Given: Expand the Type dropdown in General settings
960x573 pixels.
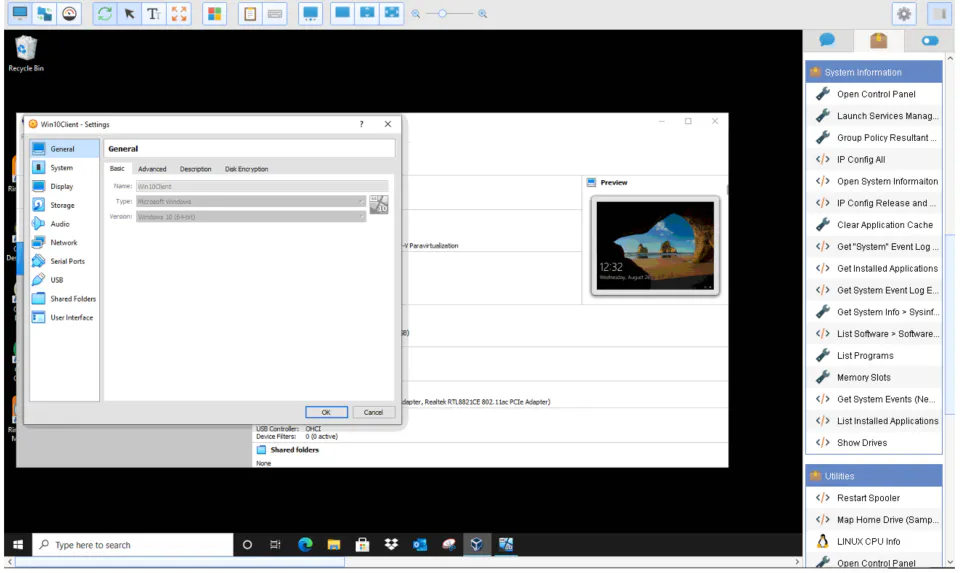Looking at the screenshot, I should click(250, 201).
